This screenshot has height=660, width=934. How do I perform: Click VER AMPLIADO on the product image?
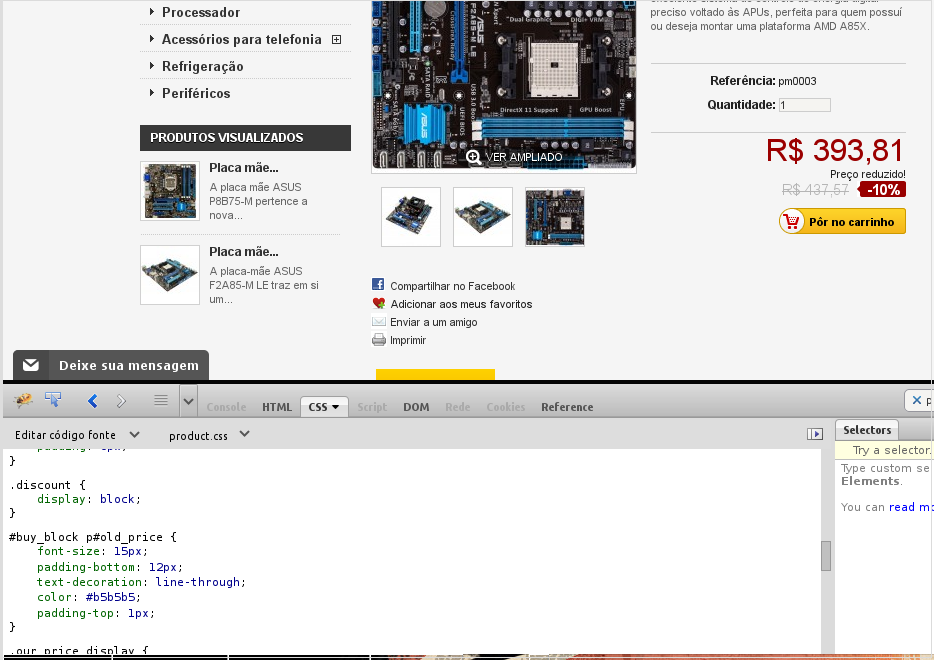pos(524,157)
